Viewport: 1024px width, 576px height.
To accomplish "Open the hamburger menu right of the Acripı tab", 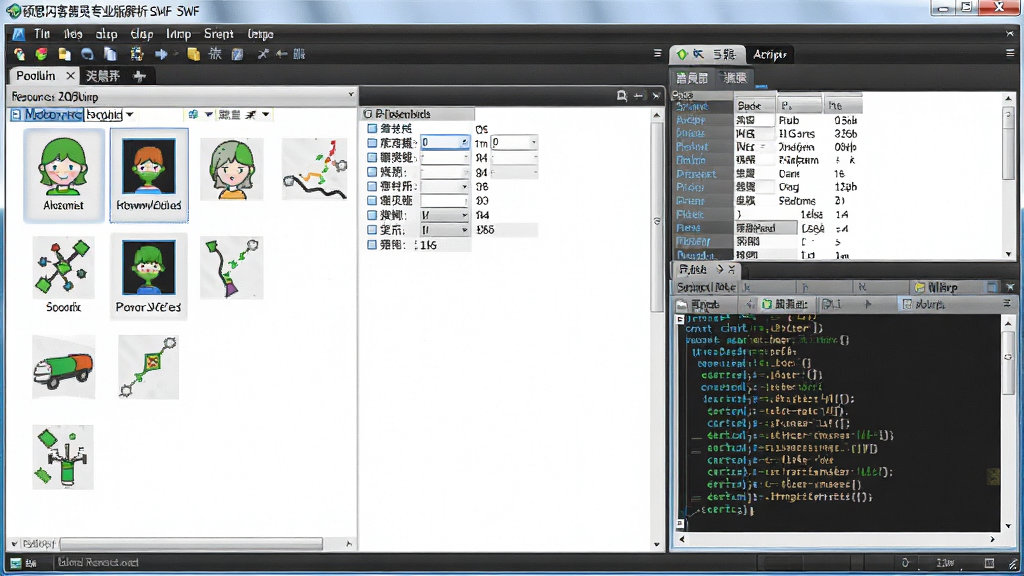I will click(x=1010, y=54).
